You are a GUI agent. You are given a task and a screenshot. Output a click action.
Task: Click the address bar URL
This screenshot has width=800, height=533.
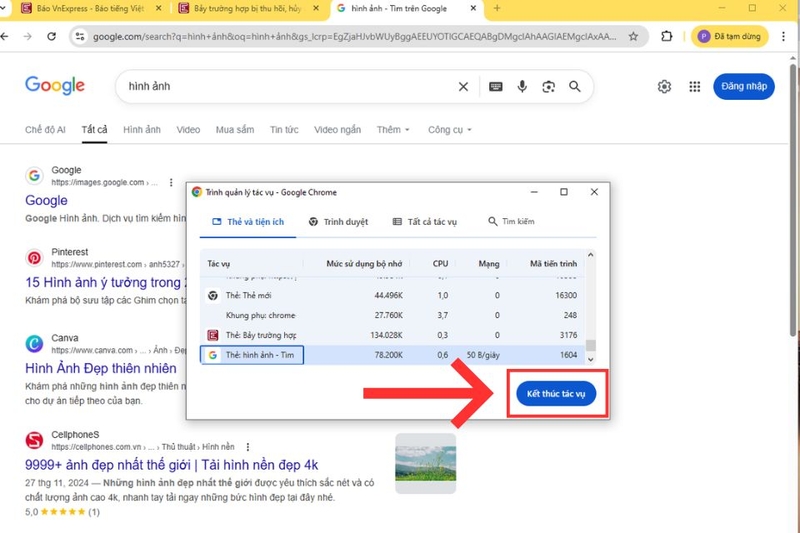pos(355,36)
